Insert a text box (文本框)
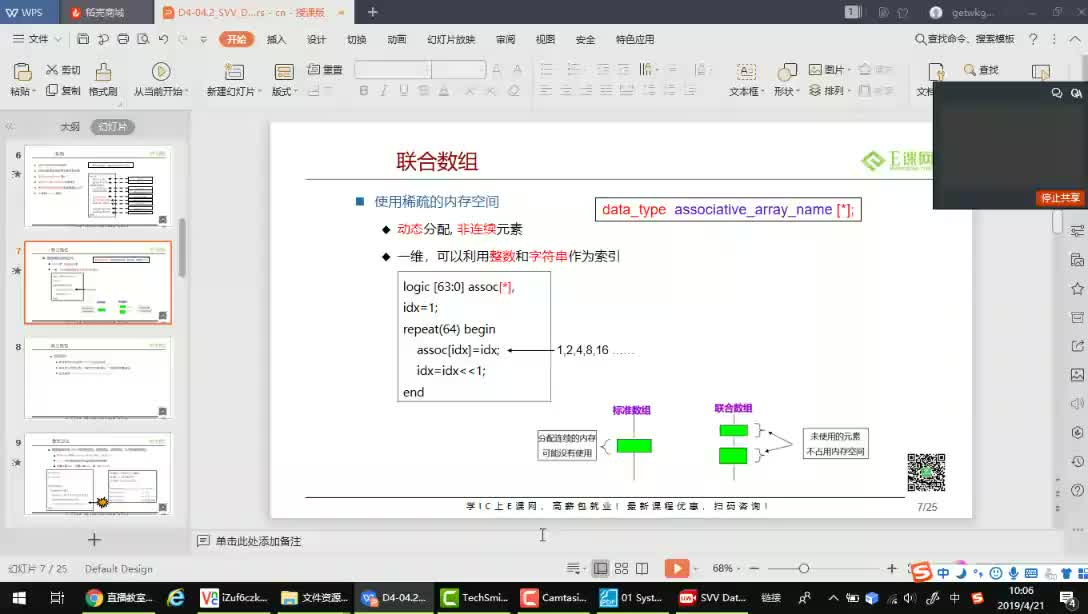 pos(746,79)
